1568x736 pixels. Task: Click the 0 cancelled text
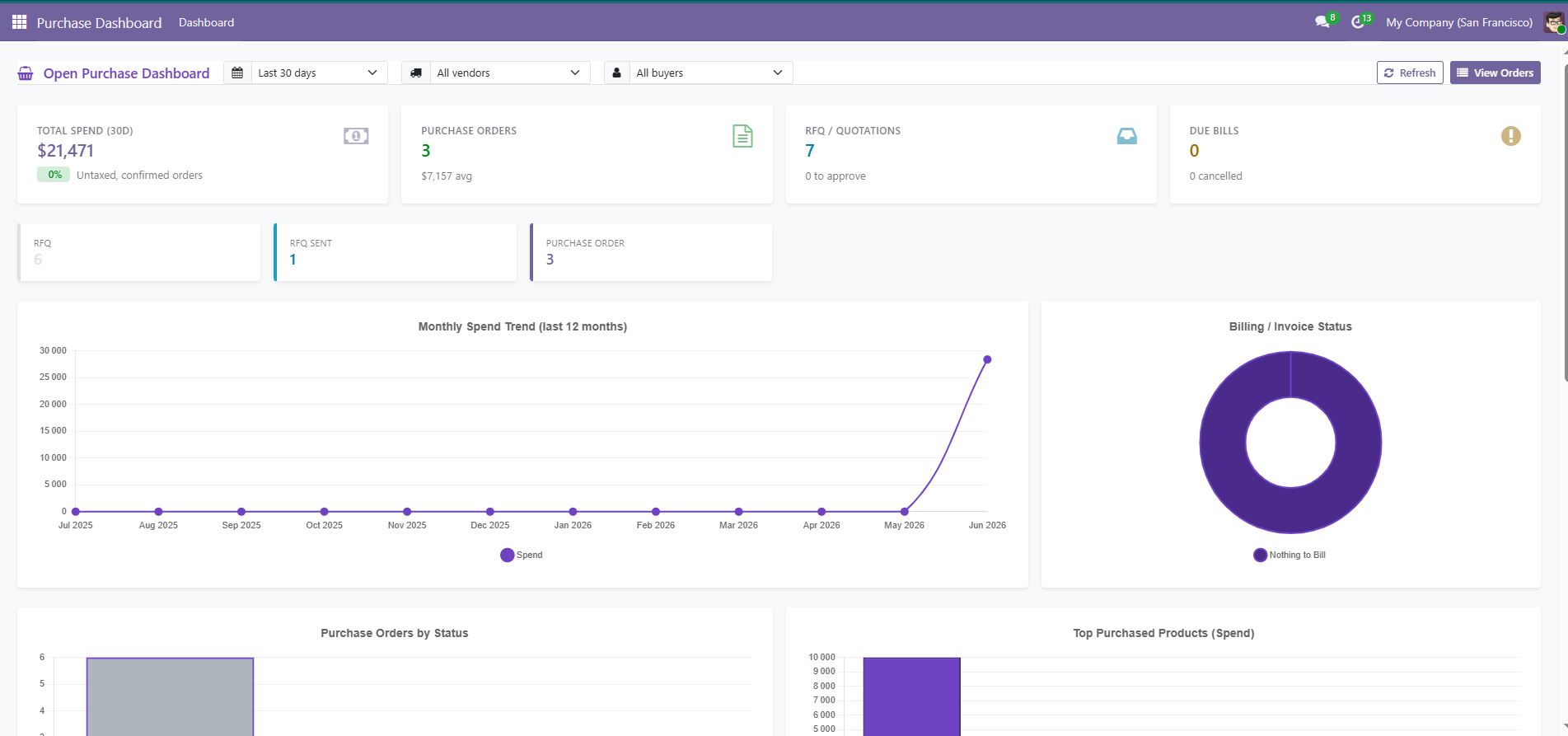coord(1215,176)
